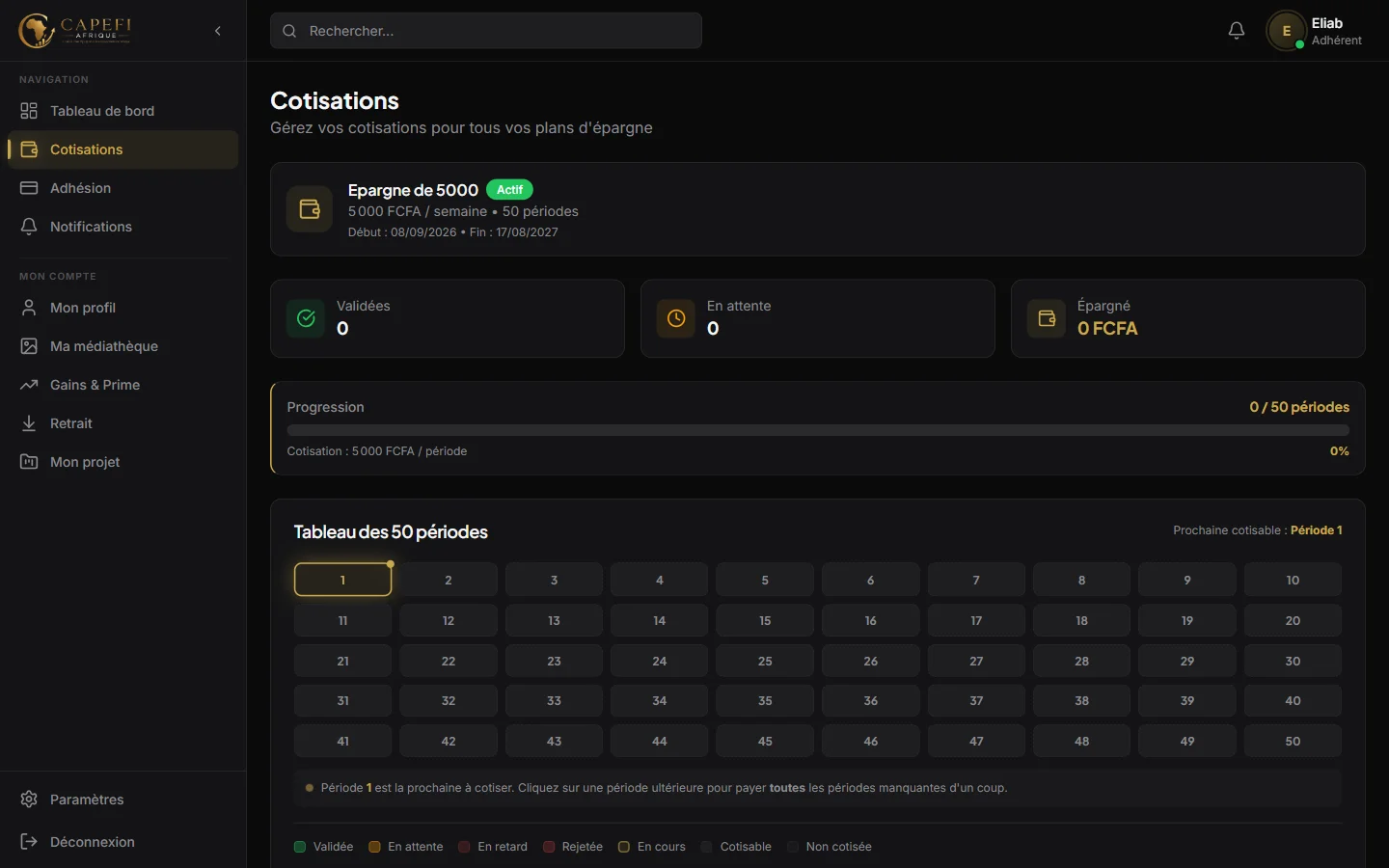Select period 10 cell

click(1293, 580)
